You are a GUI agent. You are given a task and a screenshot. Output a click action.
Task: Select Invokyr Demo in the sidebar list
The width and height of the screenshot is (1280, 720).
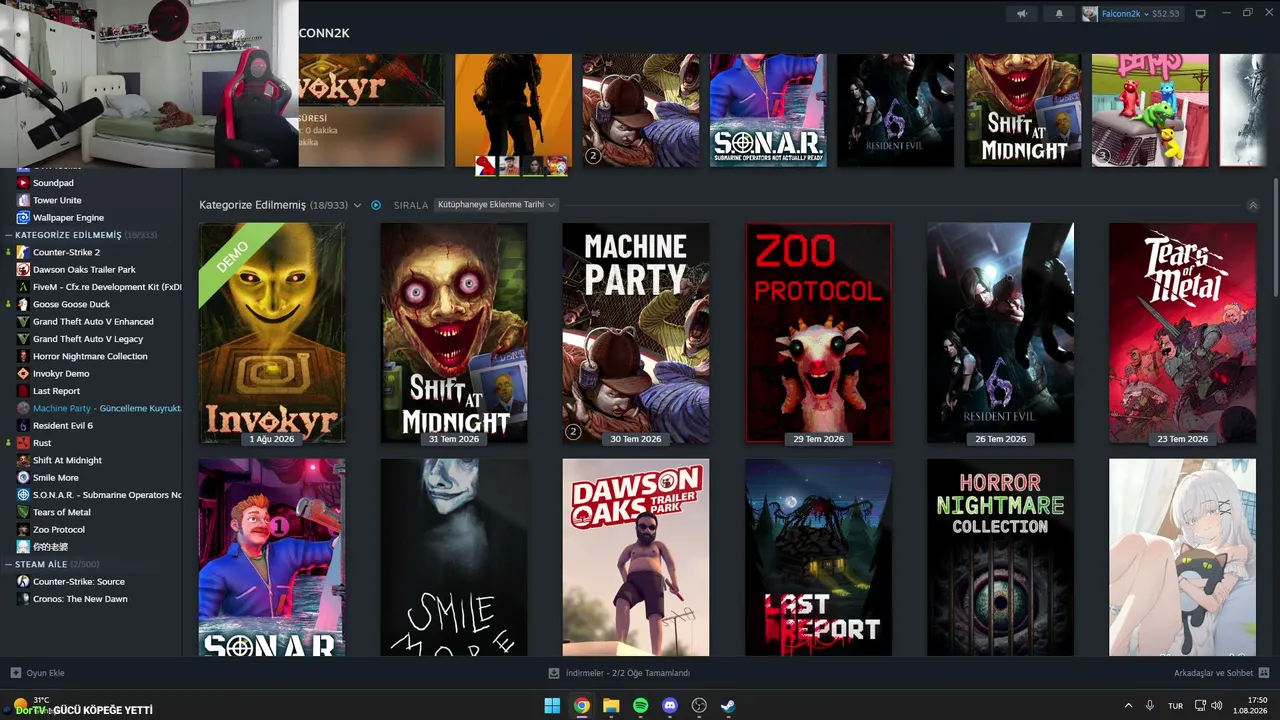pos(61,373)
